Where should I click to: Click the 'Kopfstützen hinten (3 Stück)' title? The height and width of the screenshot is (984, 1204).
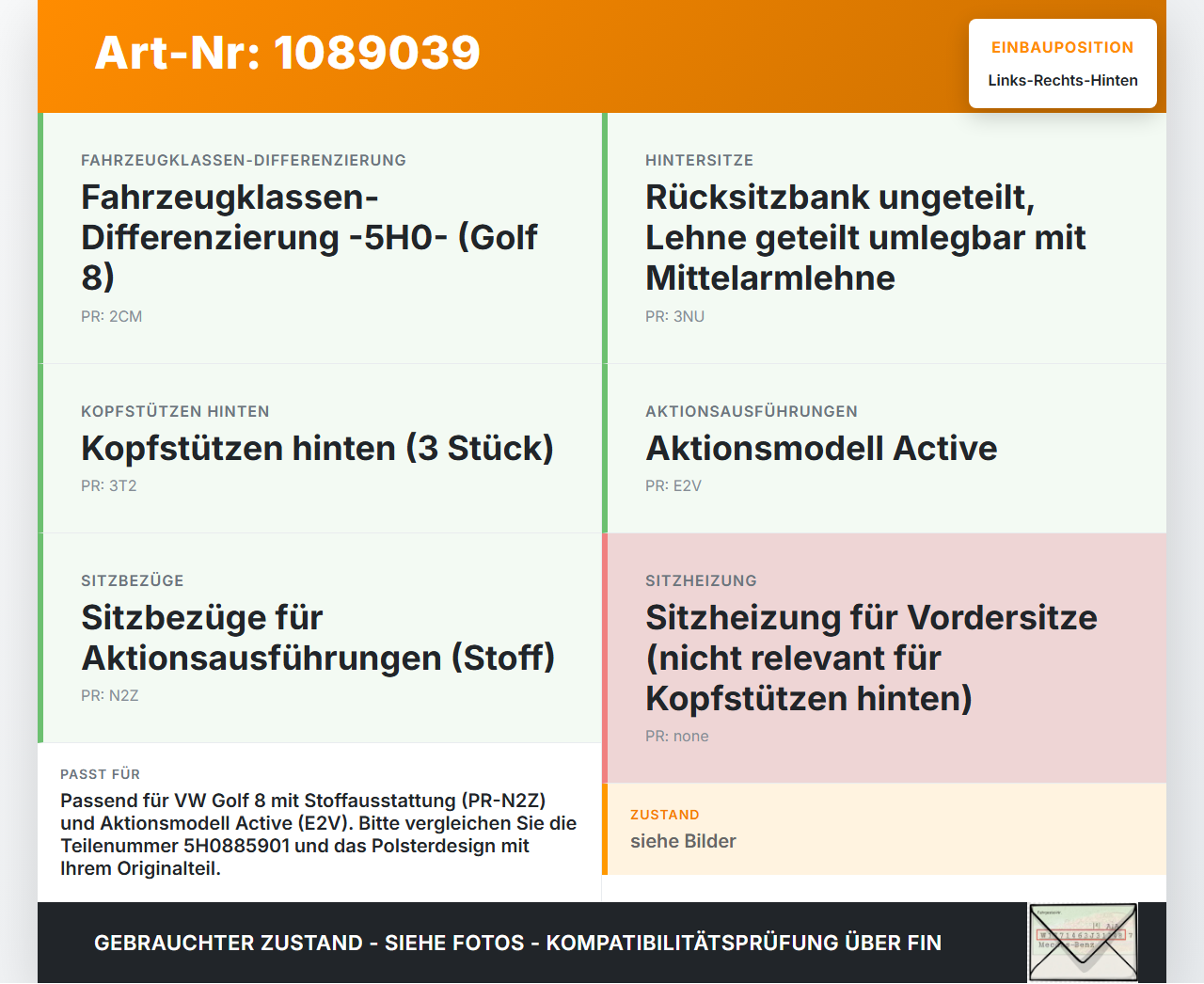tap(317, 449)
